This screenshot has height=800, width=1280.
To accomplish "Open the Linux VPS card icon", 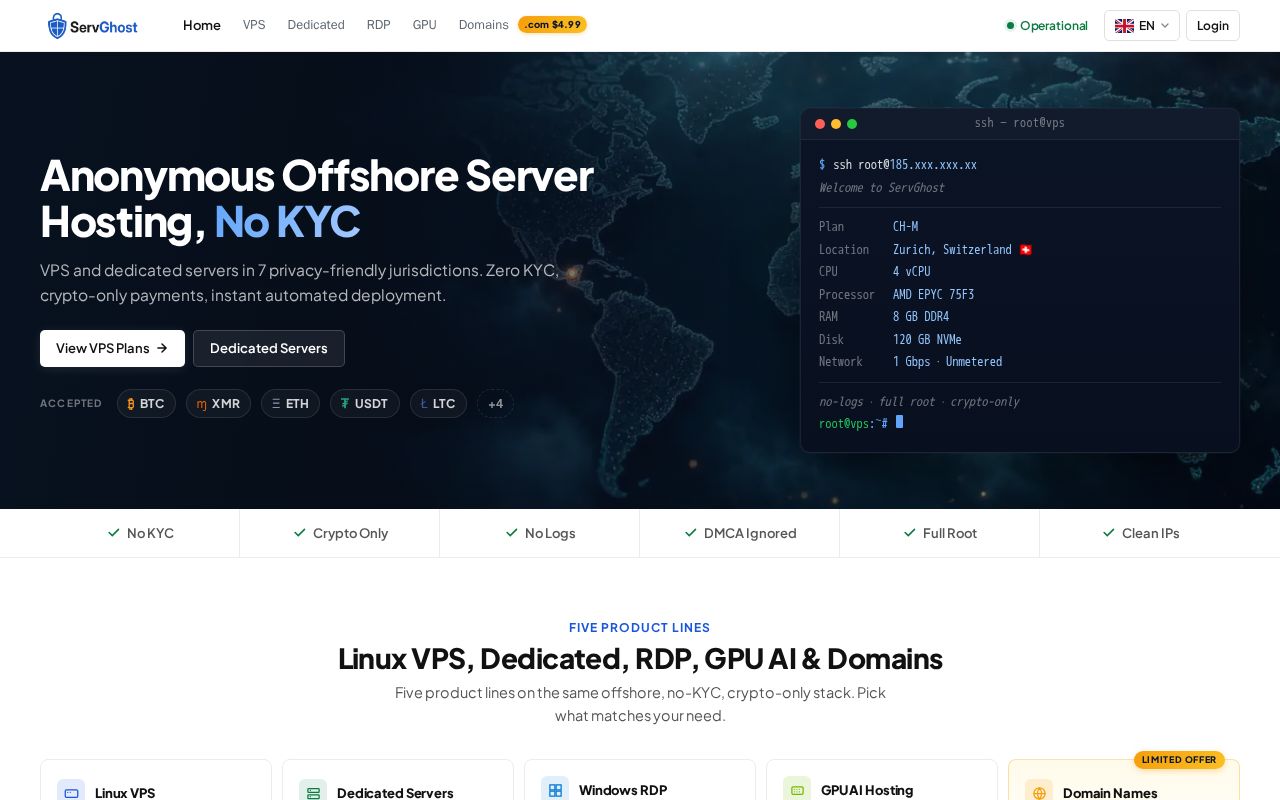I will 71,793.
